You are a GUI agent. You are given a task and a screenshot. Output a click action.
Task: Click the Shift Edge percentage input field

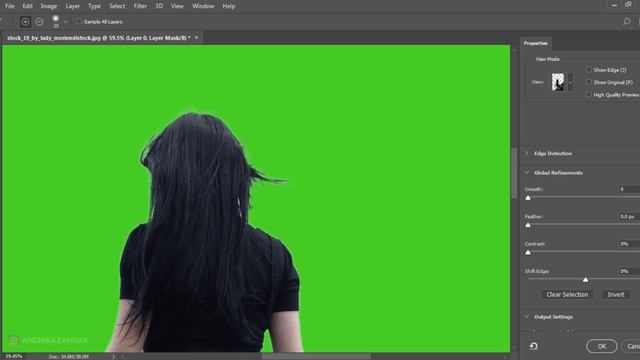[x=629, y=271]
